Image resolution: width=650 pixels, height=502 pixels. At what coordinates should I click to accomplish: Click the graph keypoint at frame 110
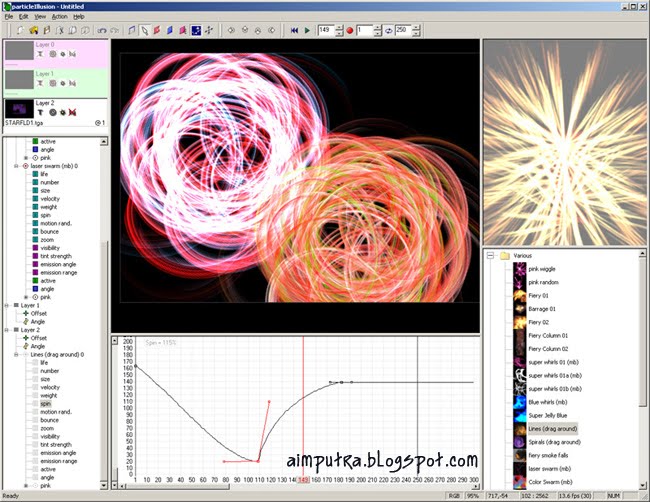[x=258, y=461]
